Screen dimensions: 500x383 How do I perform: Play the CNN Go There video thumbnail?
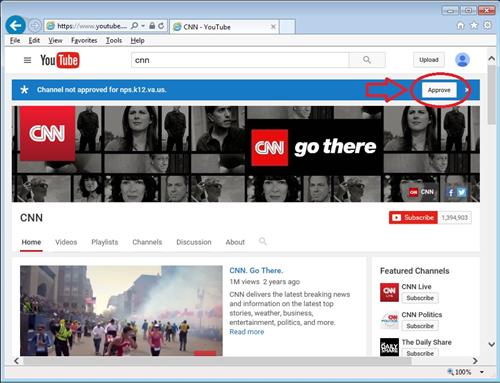[121, 311]
